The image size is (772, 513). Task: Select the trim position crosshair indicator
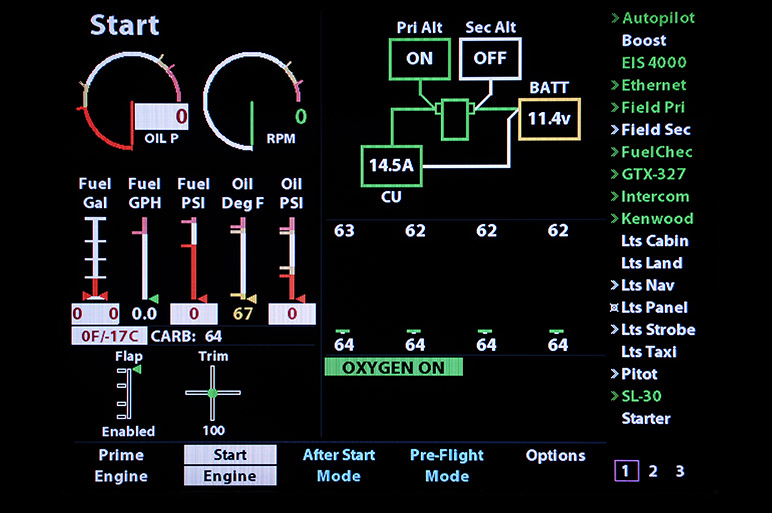tap(213, 393)
